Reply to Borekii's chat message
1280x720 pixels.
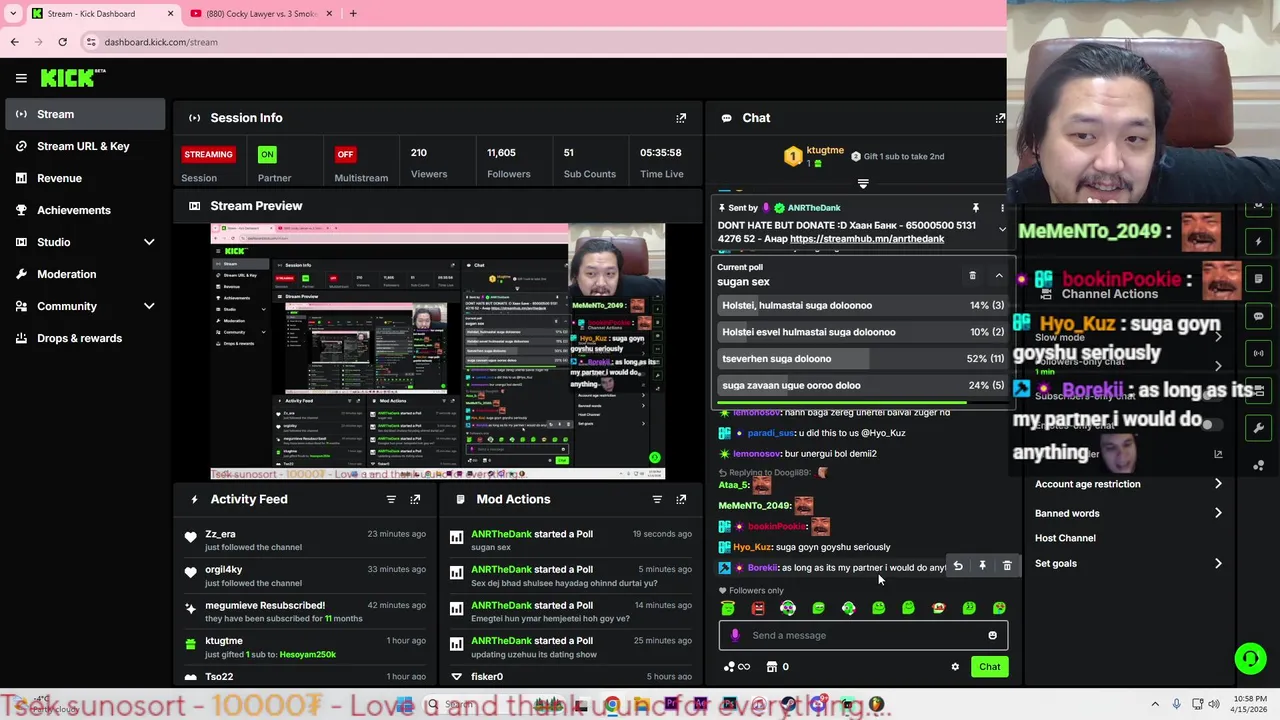coord(958,566)
